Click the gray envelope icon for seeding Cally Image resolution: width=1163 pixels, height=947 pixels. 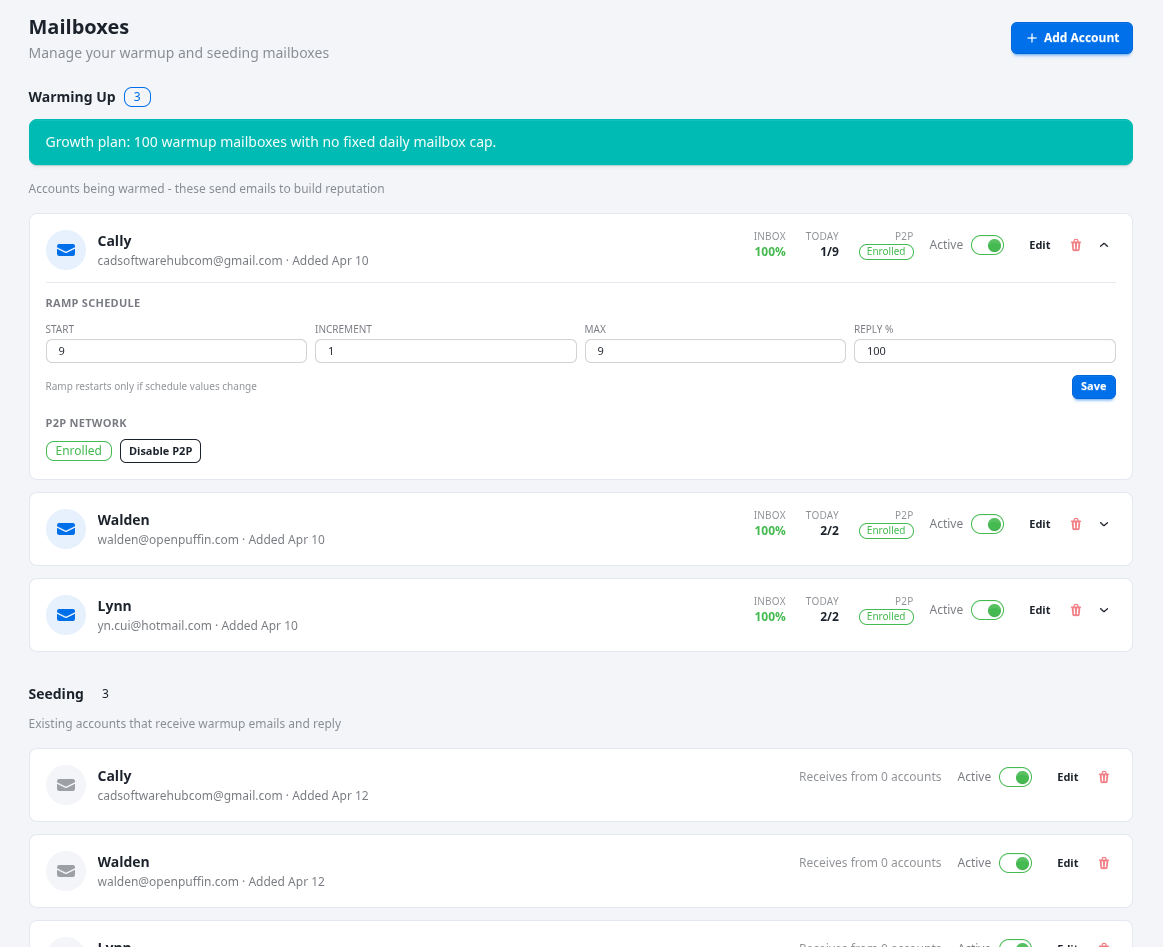coord(65,785)
